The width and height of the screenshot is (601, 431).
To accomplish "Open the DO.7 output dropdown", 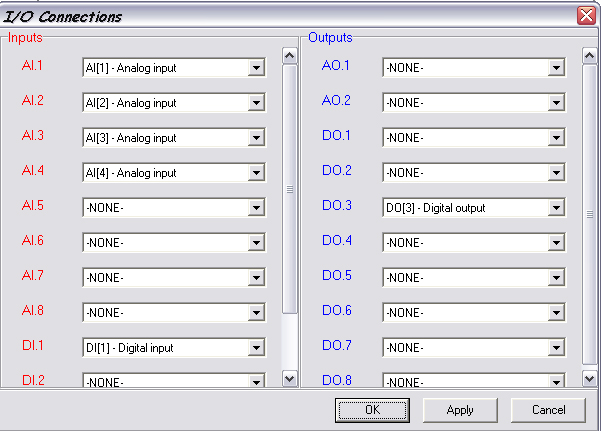I will 474,348.
